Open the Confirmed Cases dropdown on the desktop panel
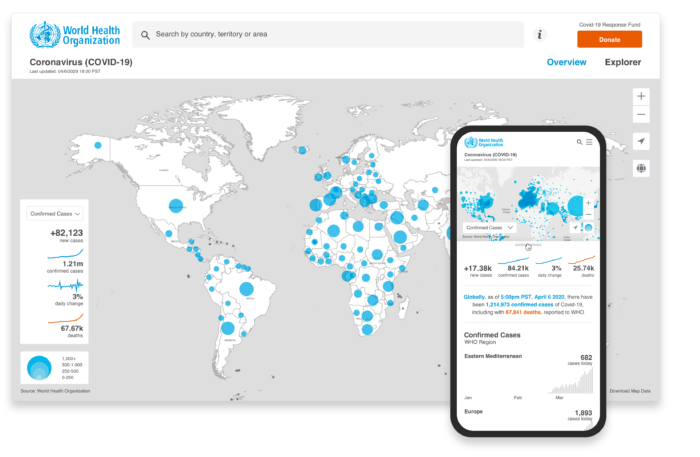Screen dimensions: 700x457 (54, 214)
